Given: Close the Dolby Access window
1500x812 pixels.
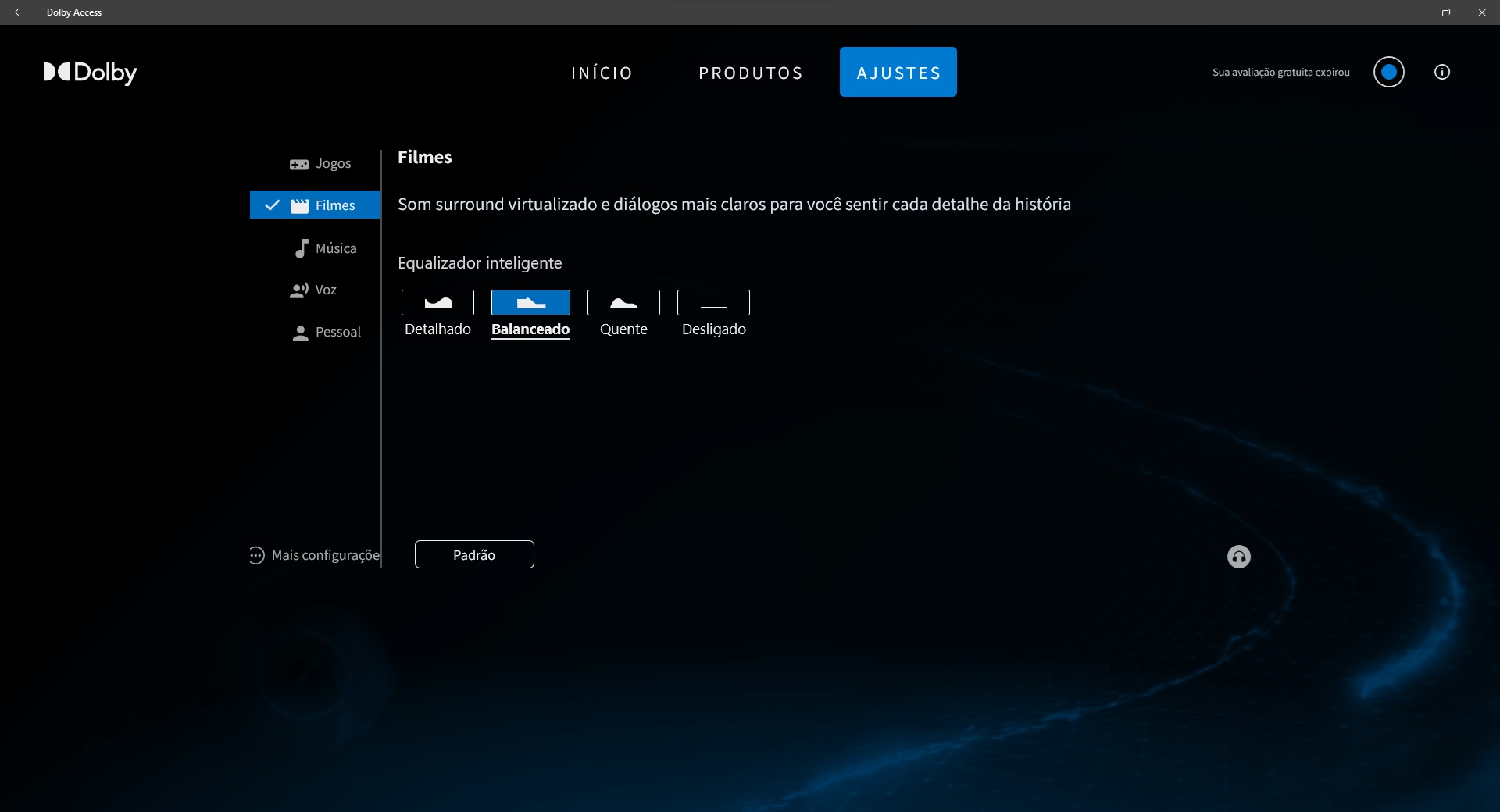Looking at the screenshot, I should point(1482,12).
